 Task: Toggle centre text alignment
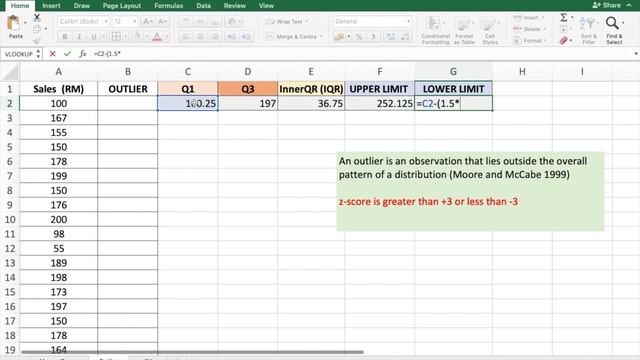(200, 37)
